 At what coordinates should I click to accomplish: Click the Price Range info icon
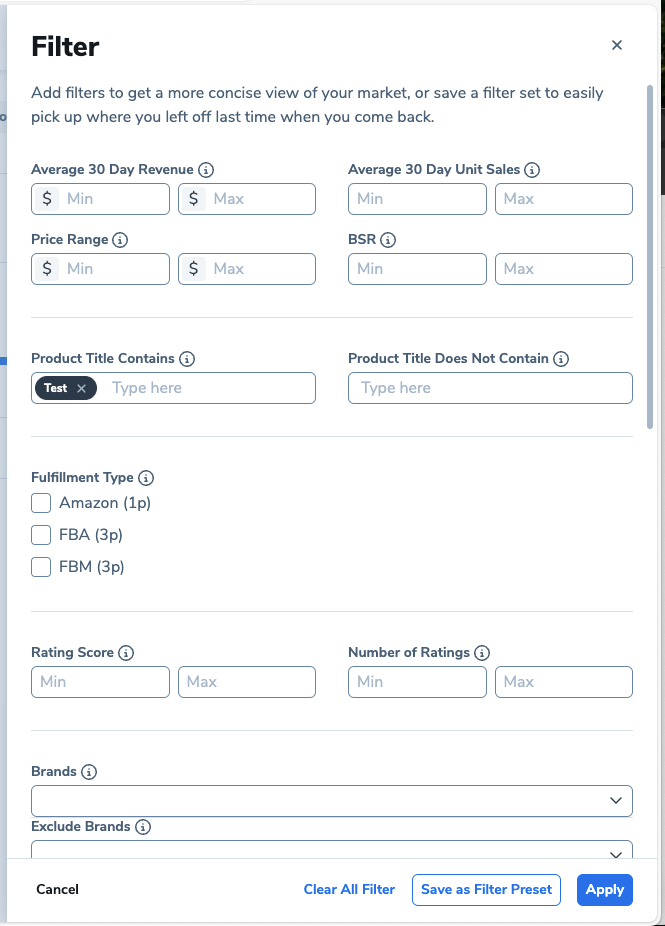coord(120,240)
